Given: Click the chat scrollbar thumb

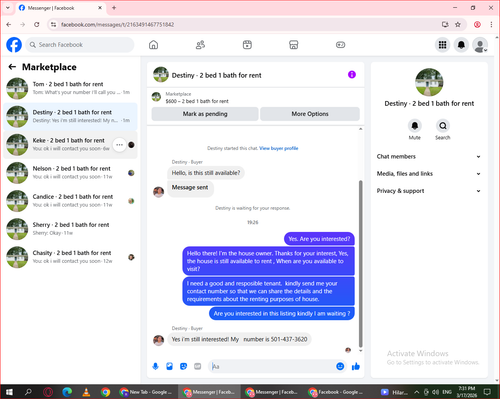Looking at the screenshot, I should tap(360, 264).
